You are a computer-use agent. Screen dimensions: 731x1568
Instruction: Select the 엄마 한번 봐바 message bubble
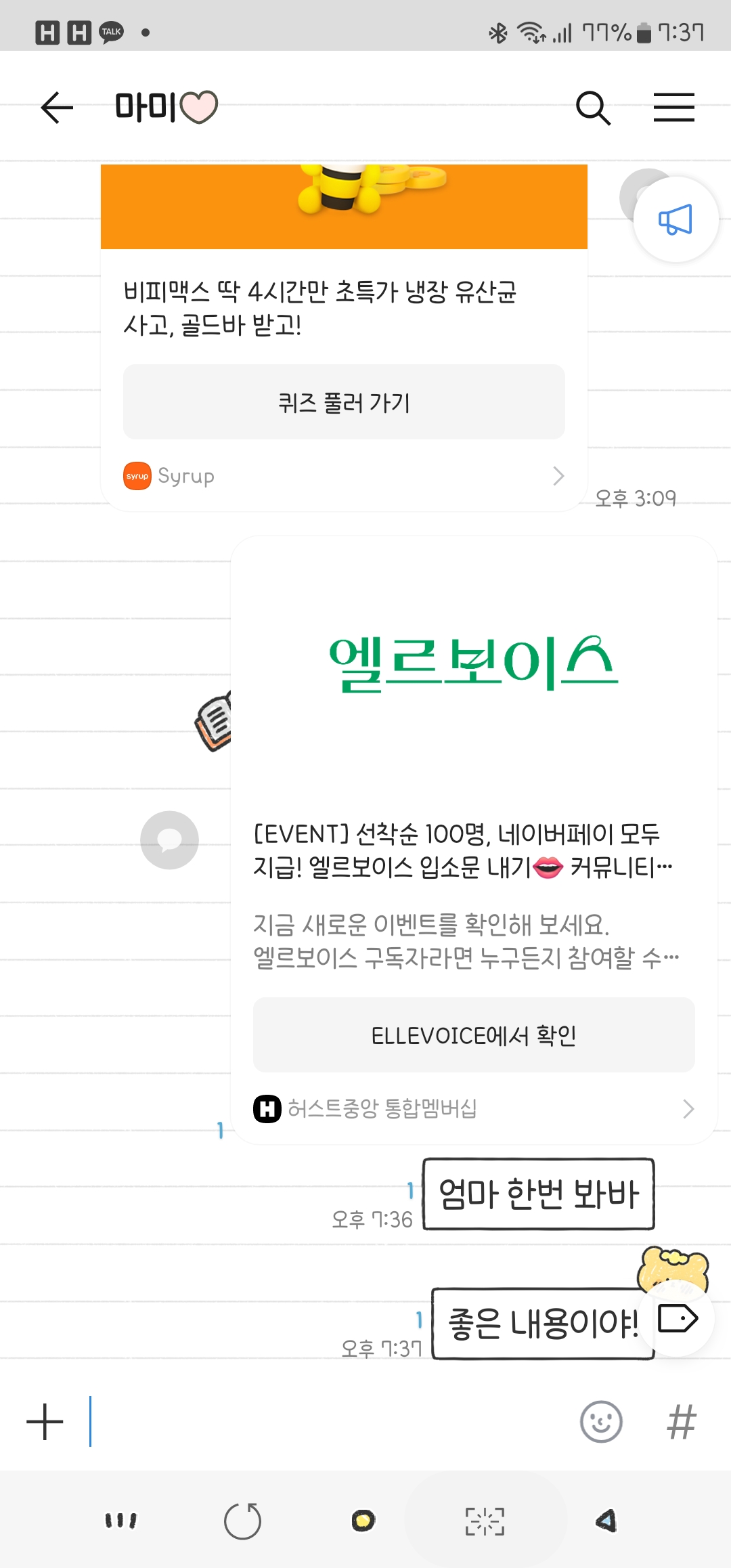[539, 1194]
